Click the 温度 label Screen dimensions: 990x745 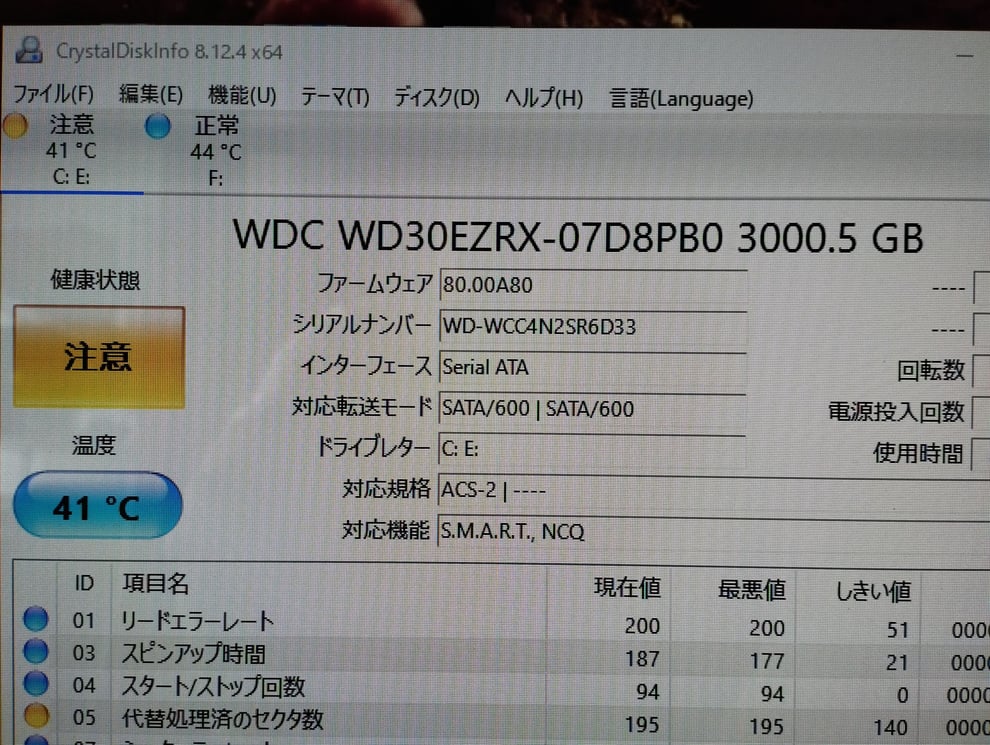click(x=93, y=445)
